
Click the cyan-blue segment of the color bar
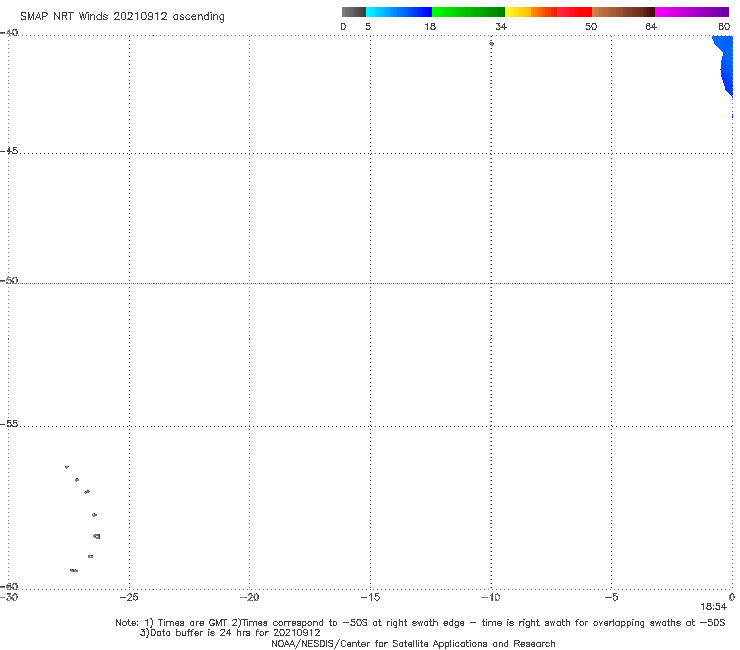click(399, 12)
